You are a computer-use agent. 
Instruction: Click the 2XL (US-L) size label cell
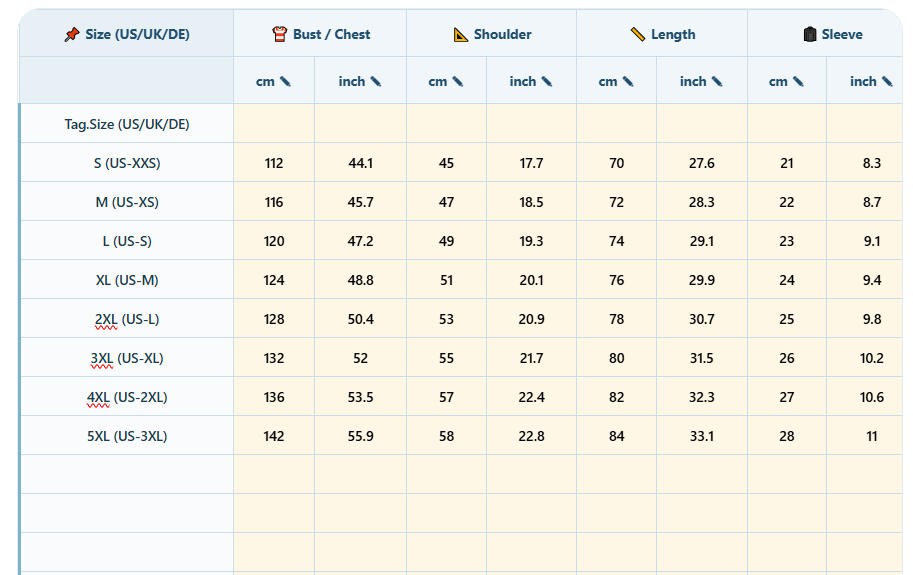(127, 319)
